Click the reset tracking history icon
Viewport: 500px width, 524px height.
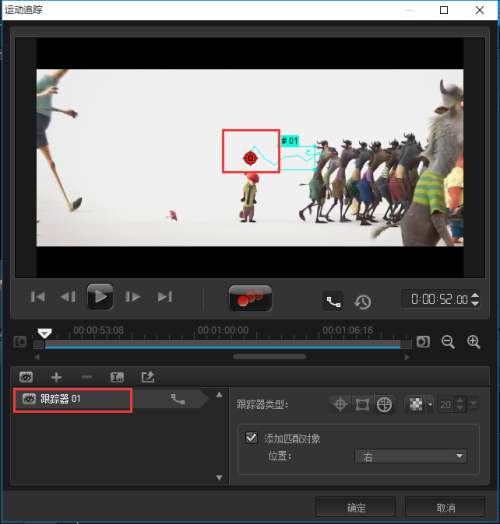click(363, 302)
